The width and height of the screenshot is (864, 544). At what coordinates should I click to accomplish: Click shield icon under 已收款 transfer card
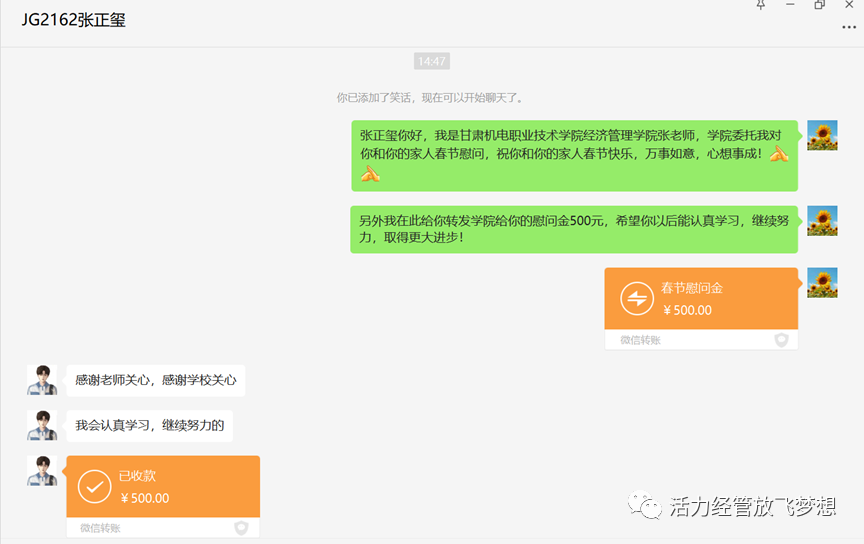point(241,528)
